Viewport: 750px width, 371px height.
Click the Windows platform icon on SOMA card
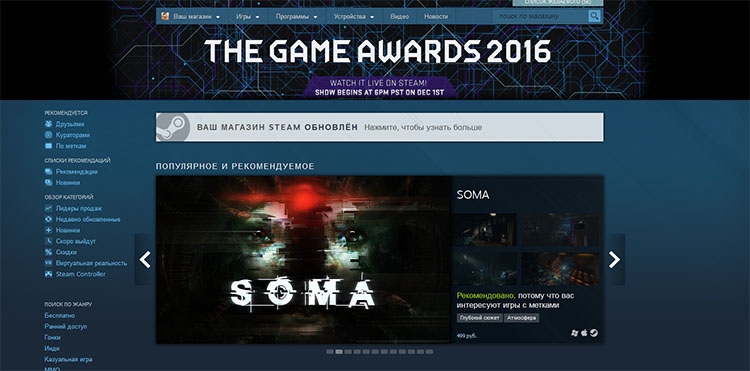pos(574,333)
